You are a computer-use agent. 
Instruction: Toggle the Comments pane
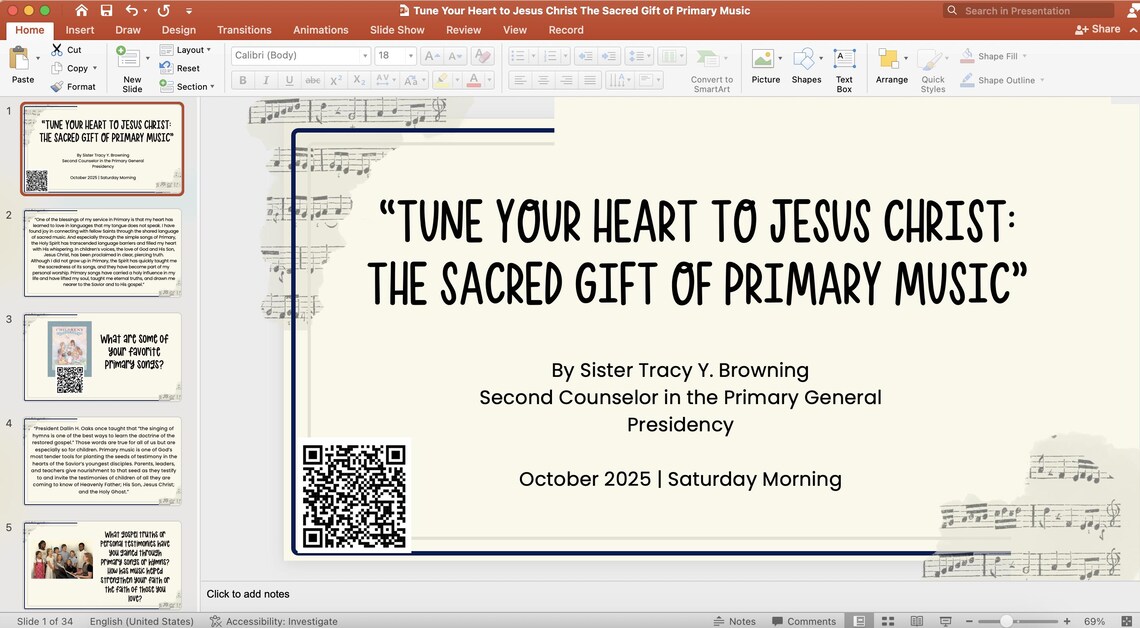(804, 621)
